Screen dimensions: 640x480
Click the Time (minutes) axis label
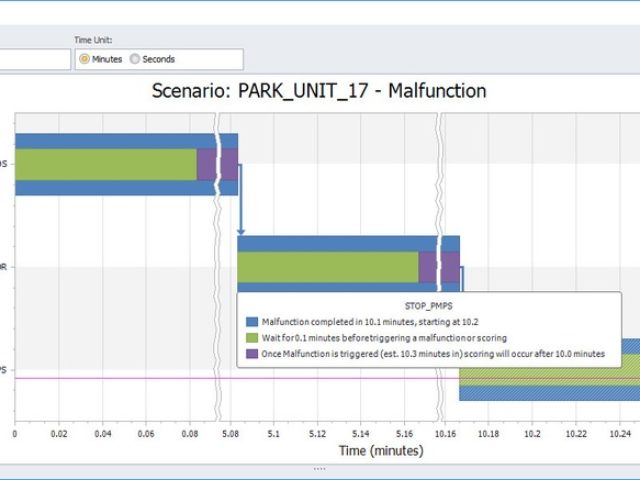pyautogui.click(x=381, y=451)
